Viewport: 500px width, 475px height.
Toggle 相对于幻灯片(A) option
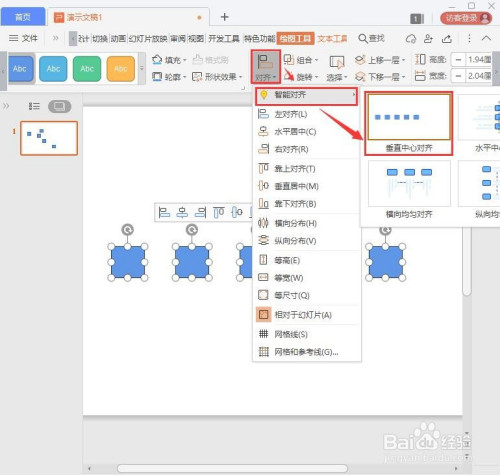(x=306, y=315)
